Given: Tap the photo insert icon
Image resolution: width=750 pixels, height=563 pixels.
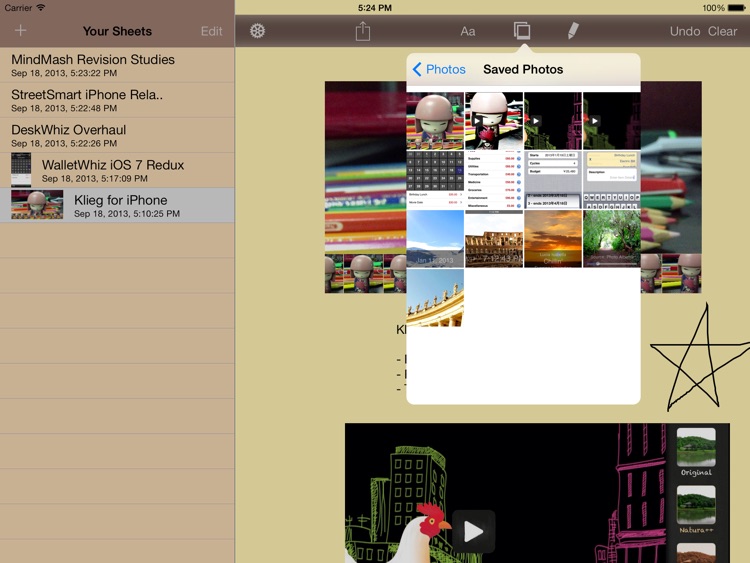Looking at the screenshot, I should [x=522, y=31].
